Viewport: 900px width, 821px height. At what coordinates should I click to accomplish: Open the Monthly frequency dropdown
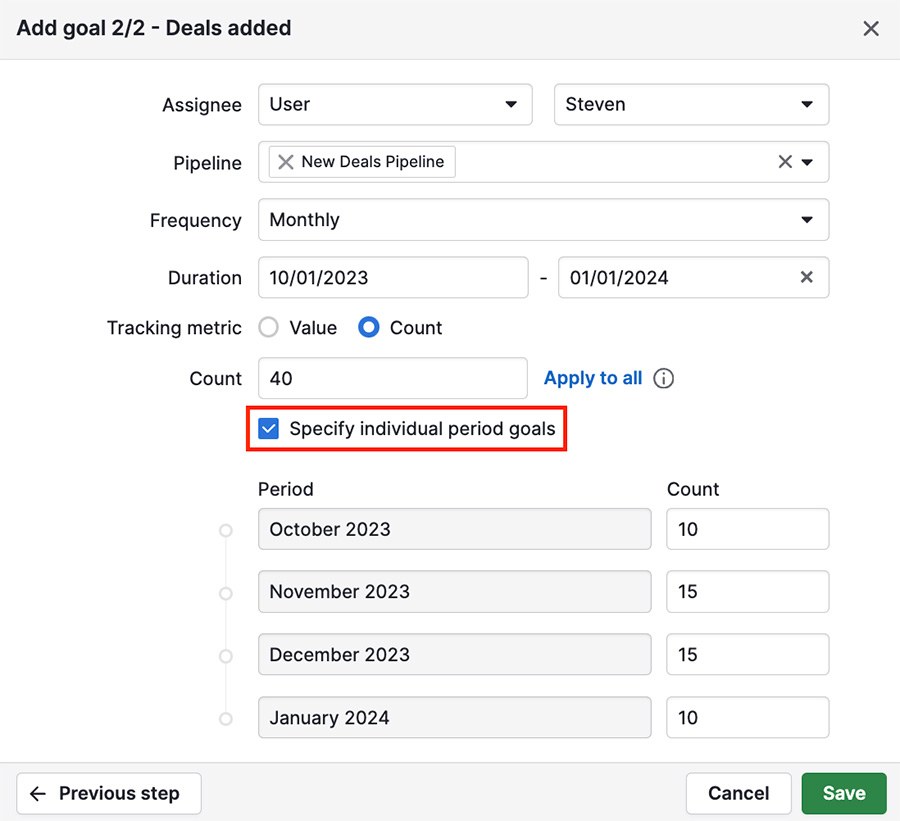click(543, 219)
